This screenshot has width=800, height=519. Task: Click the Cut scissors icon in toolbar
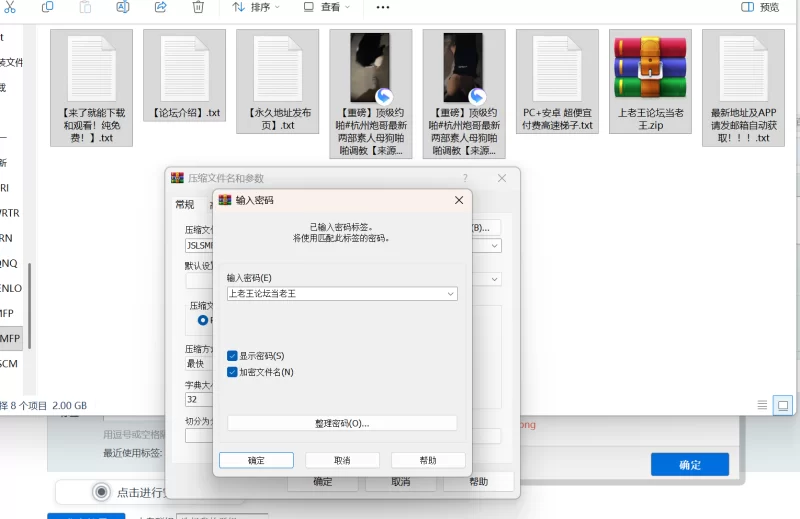10,7
